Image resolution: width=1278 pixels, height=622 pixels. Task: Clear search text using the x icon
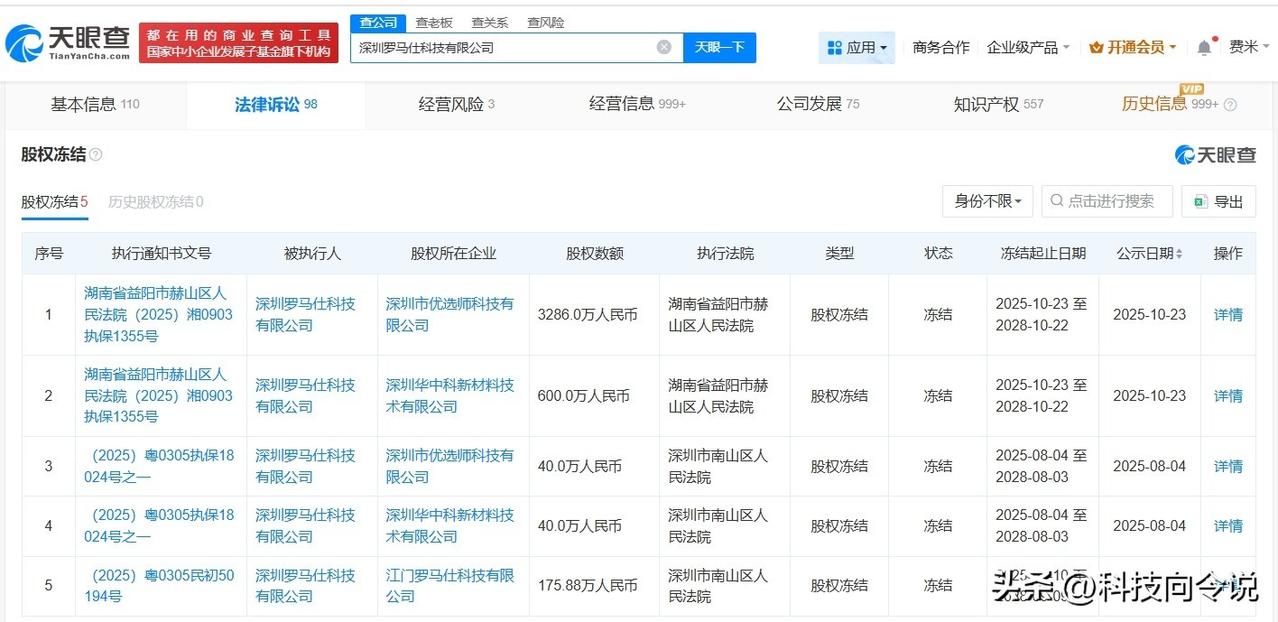tap(663, 47)
